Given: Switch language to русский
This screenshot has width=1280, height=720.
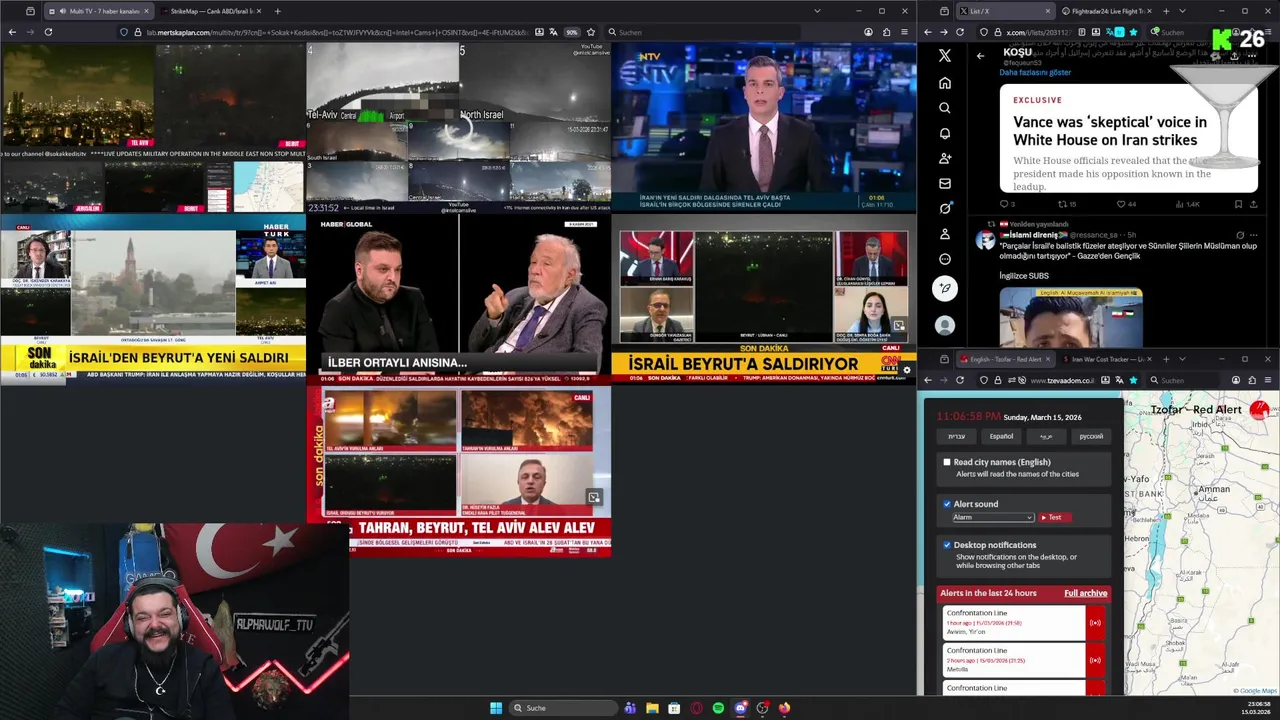Looking at the screenshot, I should pyautogui.click(x=1091, y=436).
